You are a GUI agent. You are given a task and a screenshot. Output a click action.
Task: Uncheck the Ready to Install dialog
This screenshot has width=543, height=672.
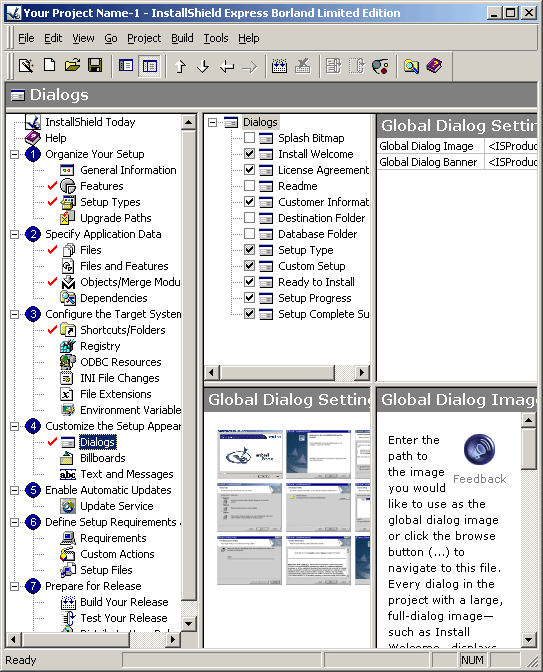[x=249, y=282]
